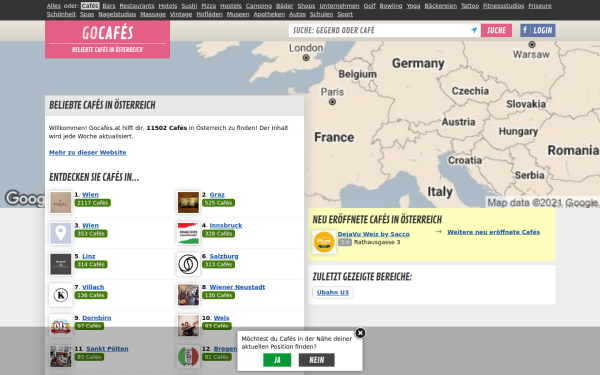This screenshot has height=375, width=600.
Task: Switch to the 'Pizza' category
Action: point(209,6)
